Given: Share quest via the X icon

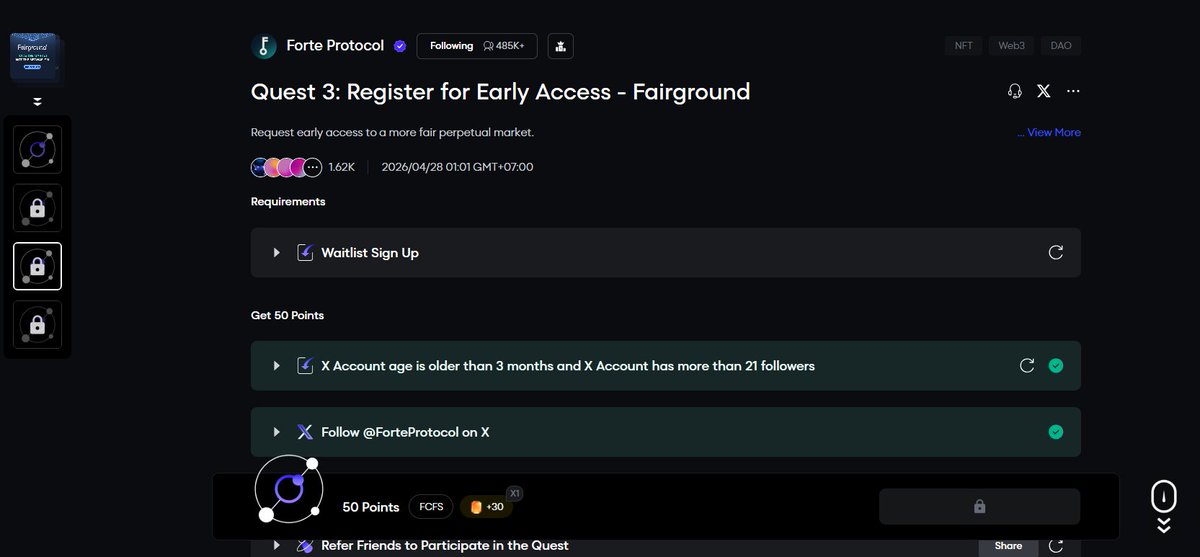Looking at the screenshot, I should pos(1044,91).
